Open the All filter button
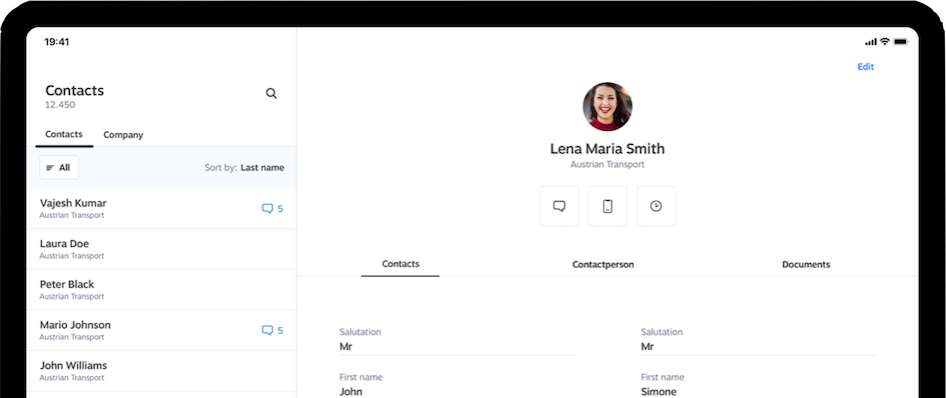This screenshot has height=398, width=946. (x=59, y=168)
